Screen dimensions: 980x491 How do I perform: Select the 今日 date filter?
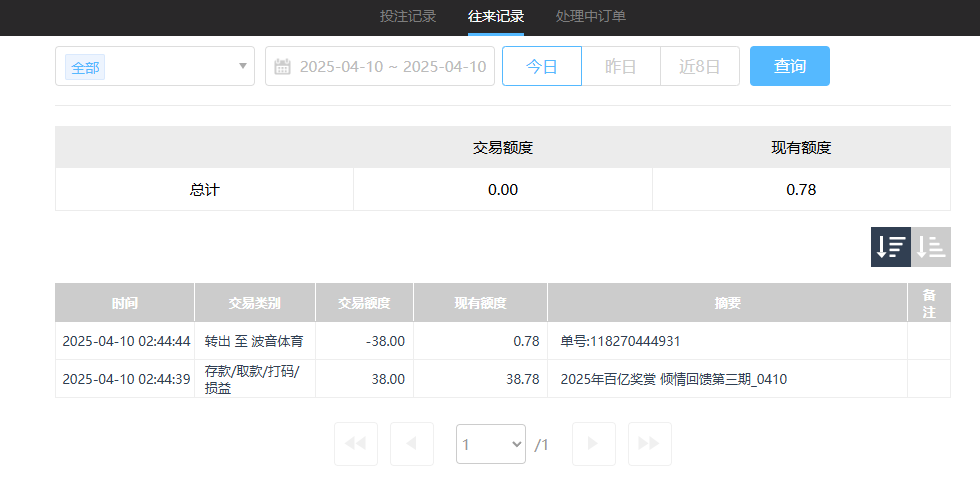point(541,67)
